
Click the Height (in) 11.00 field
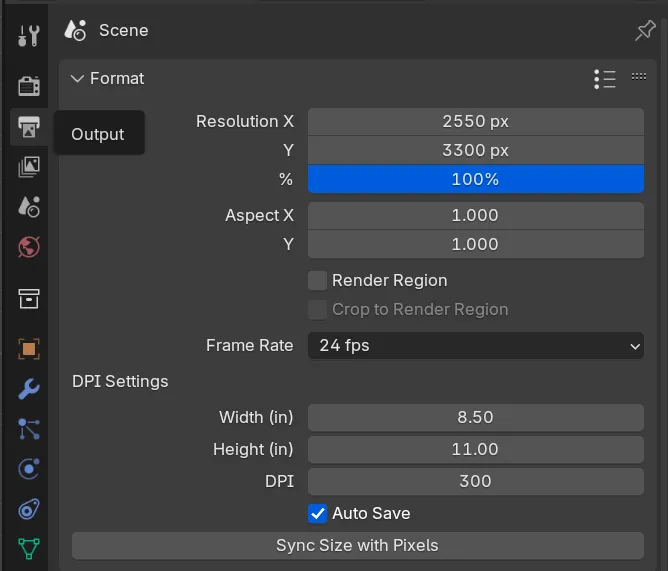(475, 450)
